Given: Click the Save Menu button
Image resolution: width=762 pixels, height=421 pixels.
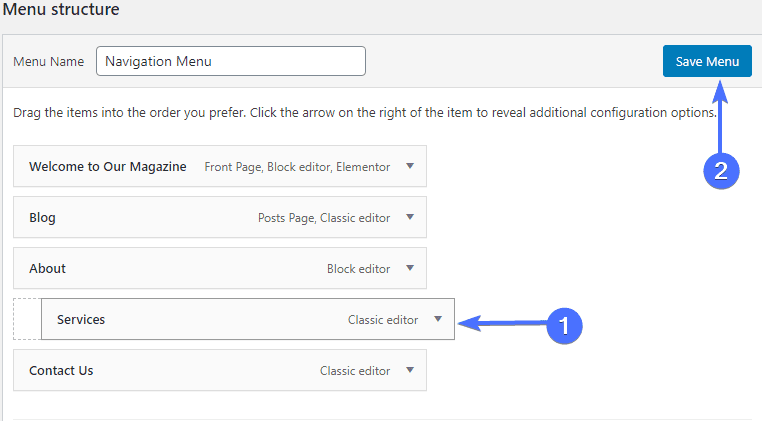Looking at the screenshot, I should click(x=707, y=61).
